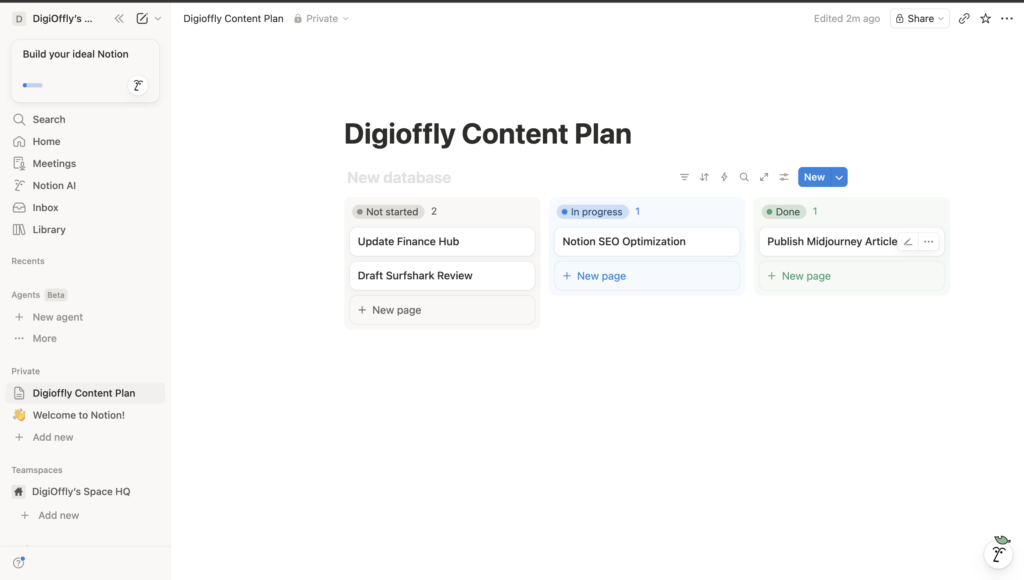Click the database filter icon
The image size is (1024, 580).
pos(684,177)
